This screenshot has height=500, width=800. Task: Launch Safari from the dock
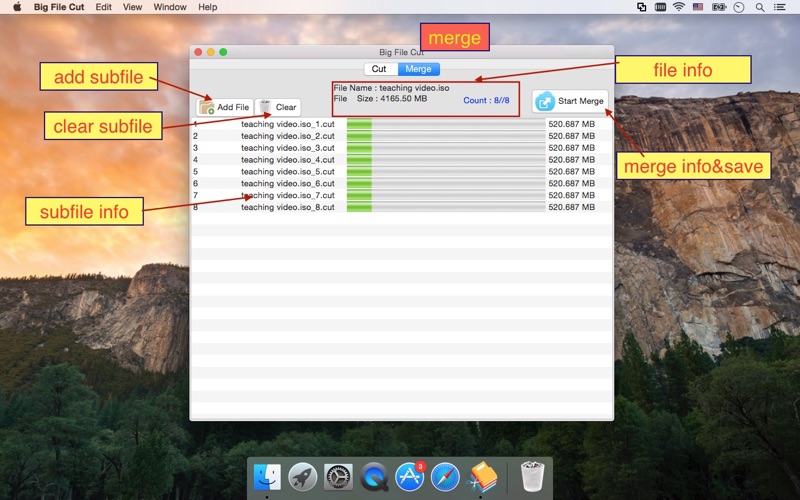445,477
